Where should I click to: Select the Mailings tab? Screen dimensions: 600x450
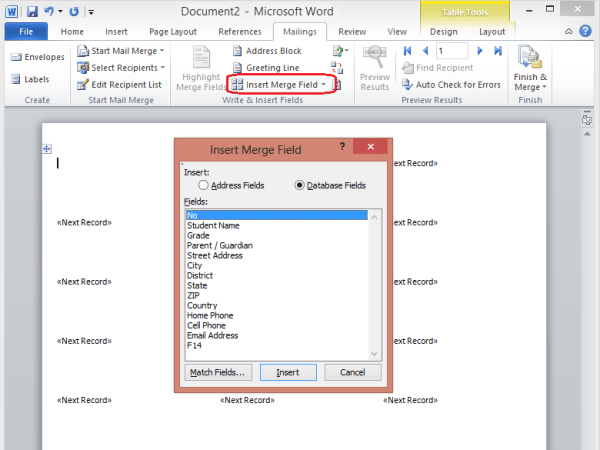300,32
